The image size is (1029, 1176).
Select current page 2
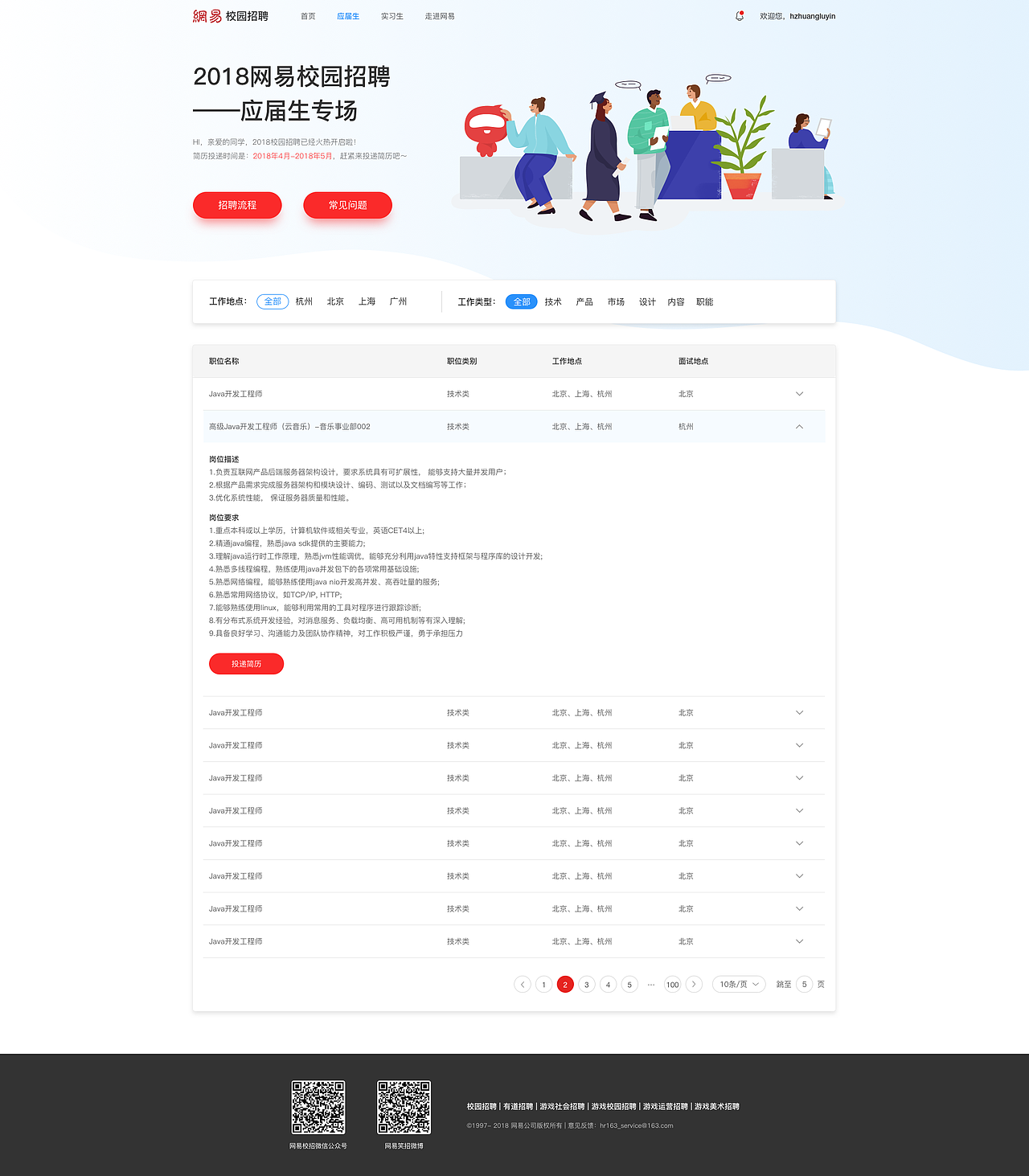(x=565, y=984)
